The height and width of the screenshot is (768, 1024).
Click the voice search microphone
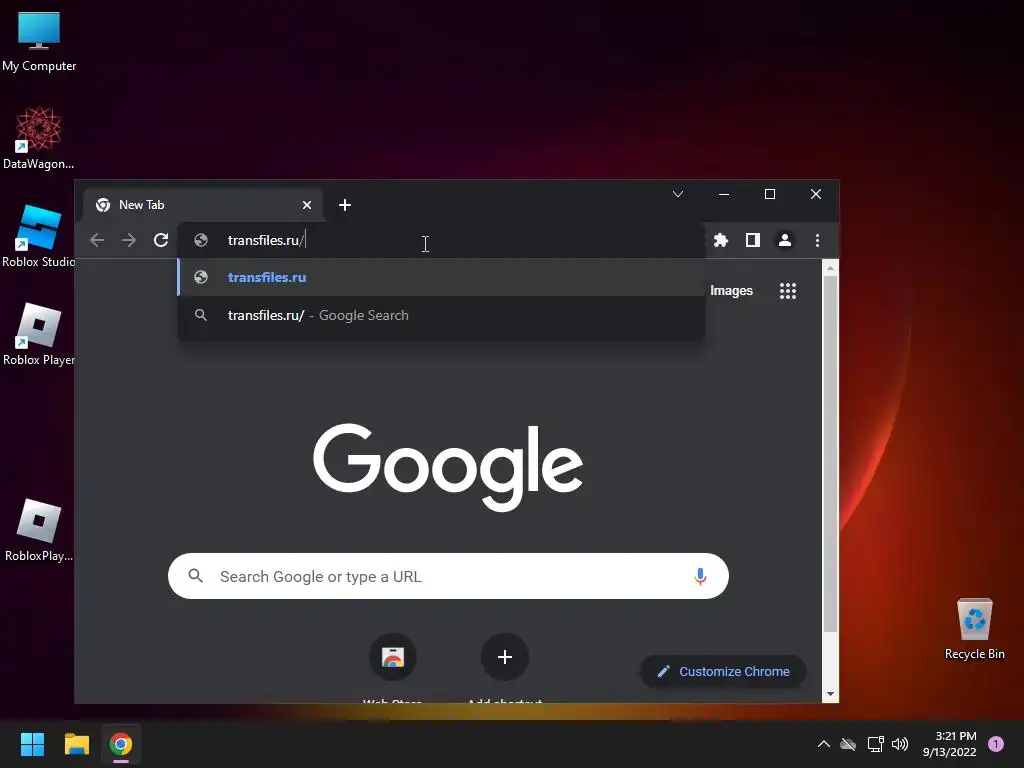coord(700,576)
